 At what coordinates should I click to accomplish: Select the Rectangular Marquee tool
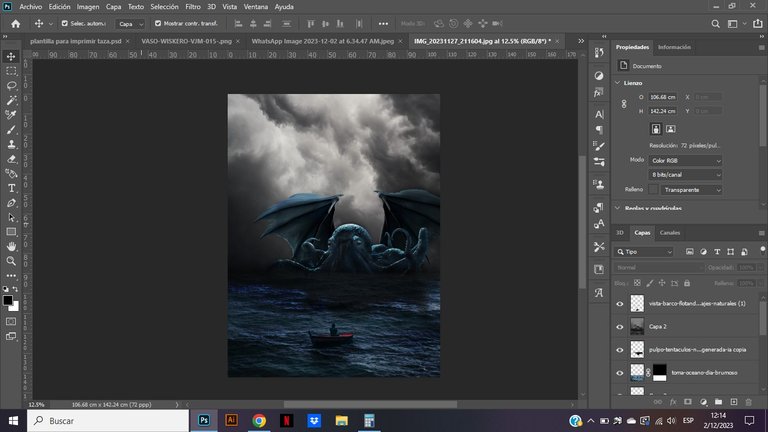11,71
